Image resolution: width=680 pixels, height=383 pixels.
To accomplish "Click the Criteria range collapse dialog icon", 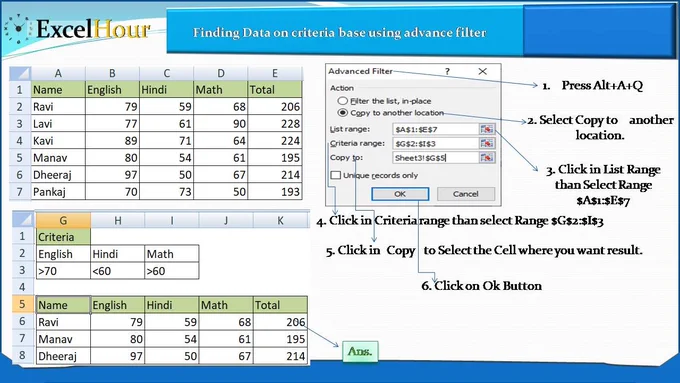I will (x=487, y=143).
